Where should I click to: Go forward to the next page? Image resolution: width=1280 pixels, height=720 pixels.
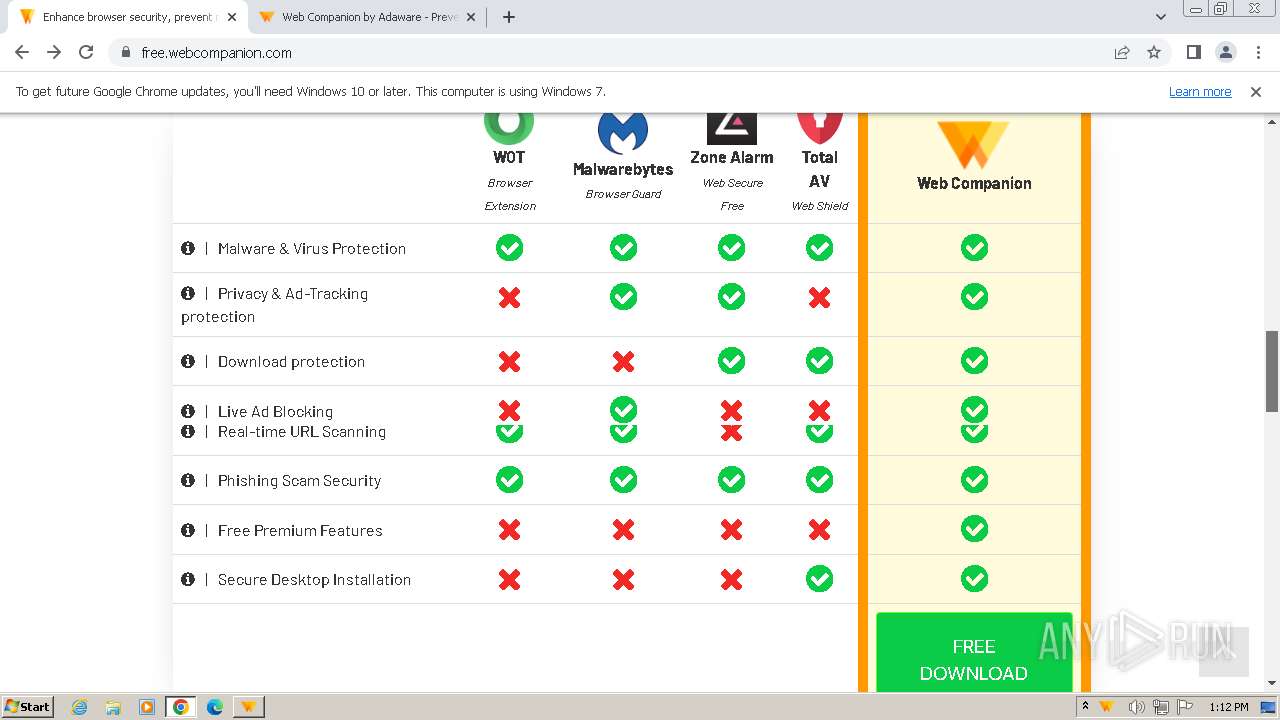coord(54,52)
